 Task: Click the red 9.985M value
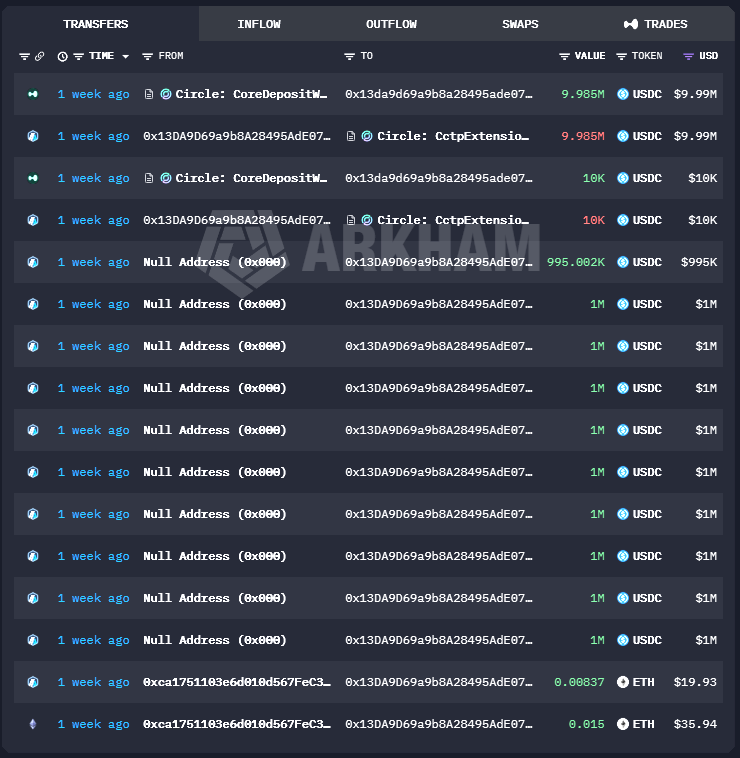[583, 136]
